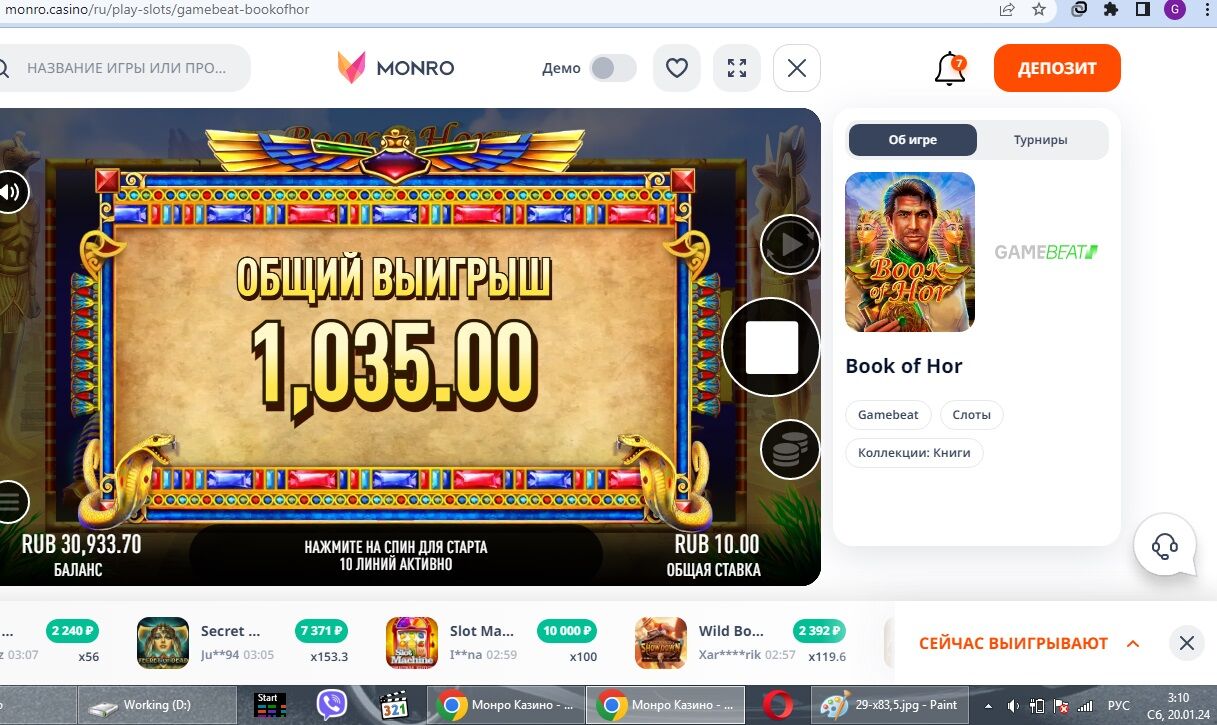Viewport: 1217px width, 725px height.
Task: Mute the game sound speaker icon
Action: pyautogui.click(x=10, y=192)
